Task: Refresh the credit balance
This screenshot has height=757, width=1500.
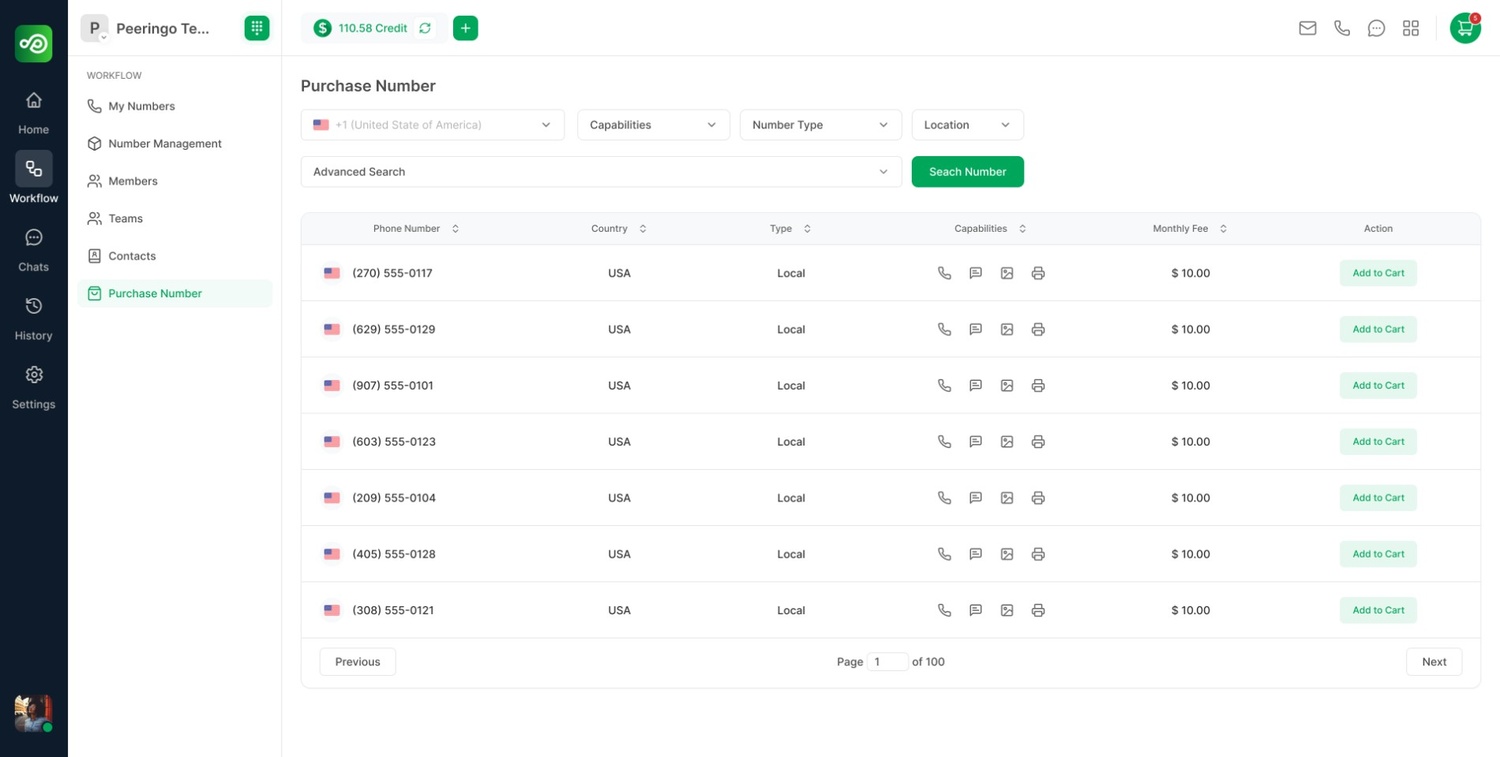Action: pos(425,28)
